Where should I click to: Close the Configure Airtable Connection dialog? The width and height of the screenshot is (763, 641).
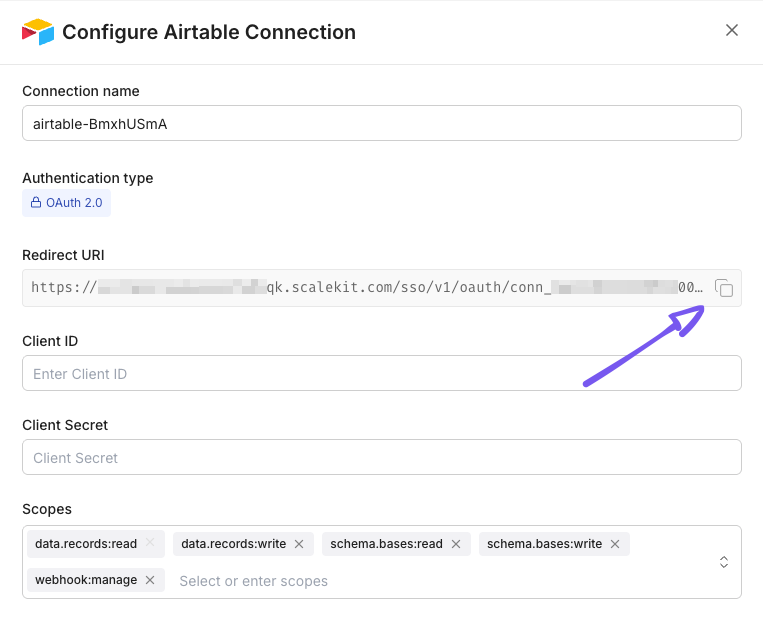click(x=731, y=30)
